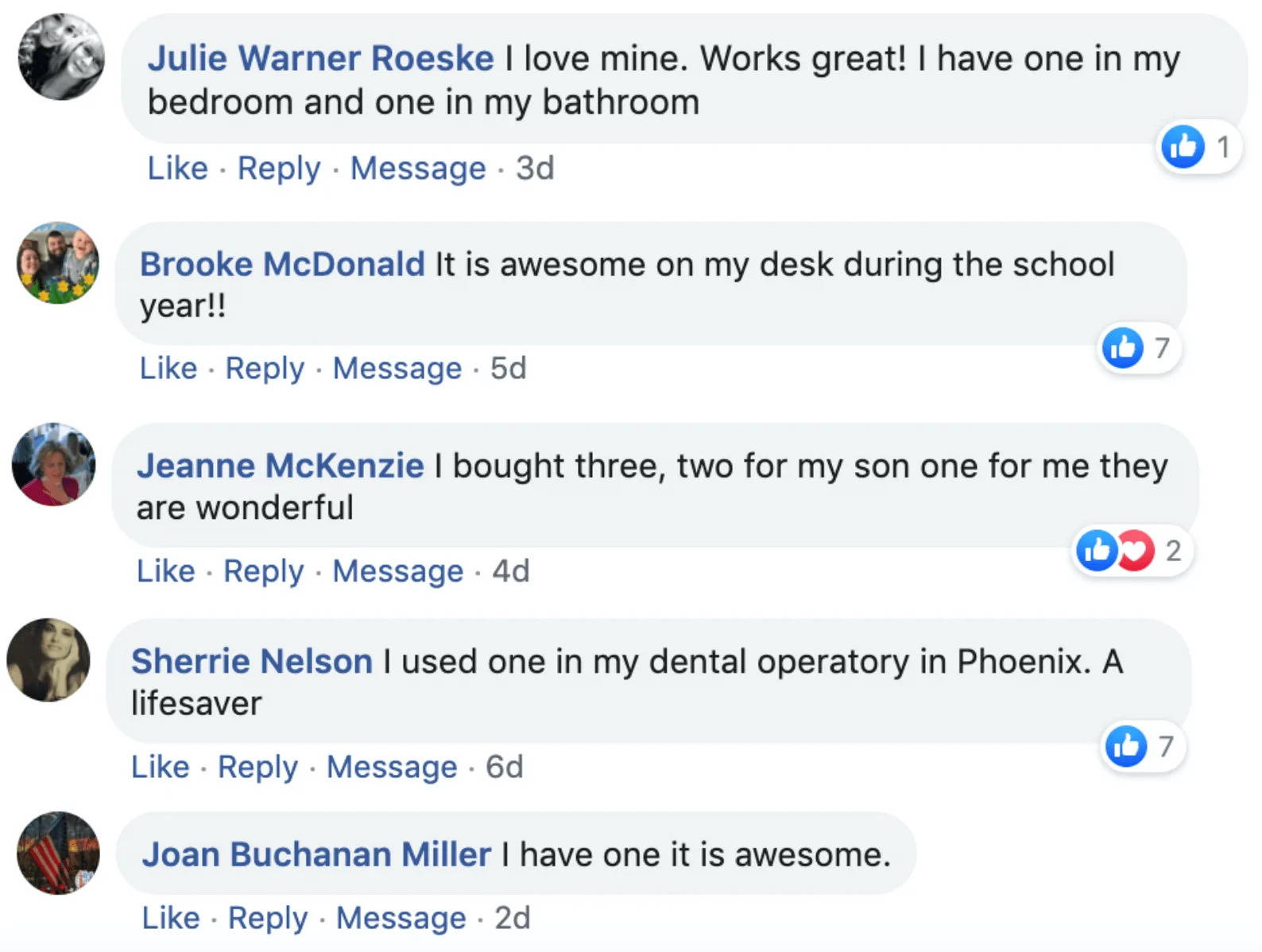
Task: Open Brooke McDonald's profile picture
Action: [58, 262]
